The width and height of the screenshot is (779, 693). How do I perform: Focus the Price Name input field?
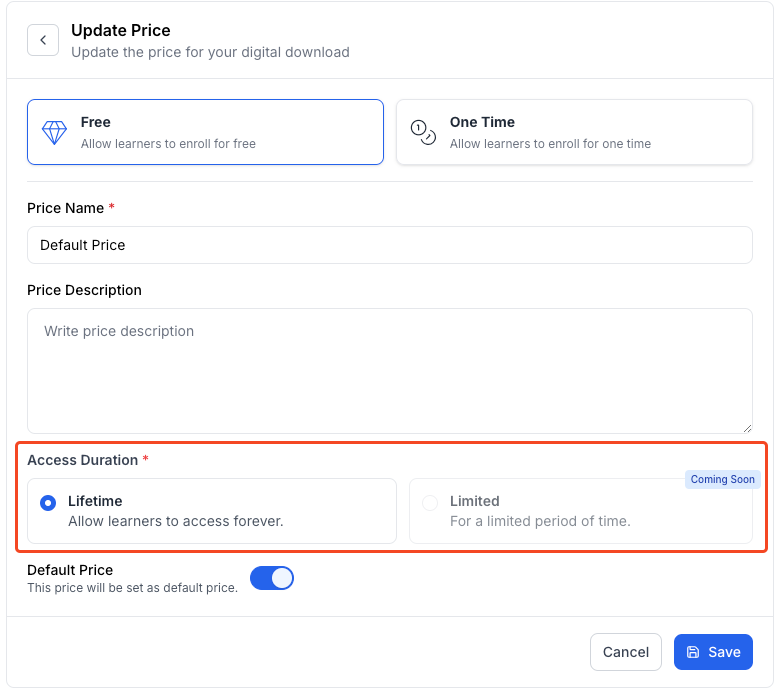click(390, 245)
